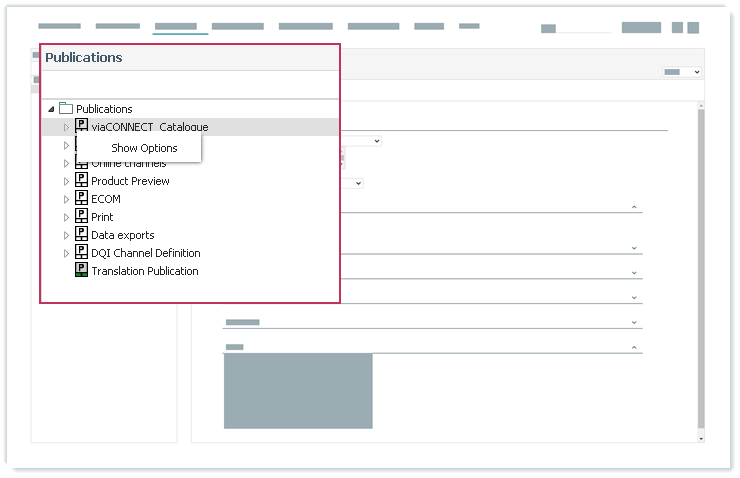
Task: Expand the DQI Channel Definition node
Action: click(x=67, y=253)
